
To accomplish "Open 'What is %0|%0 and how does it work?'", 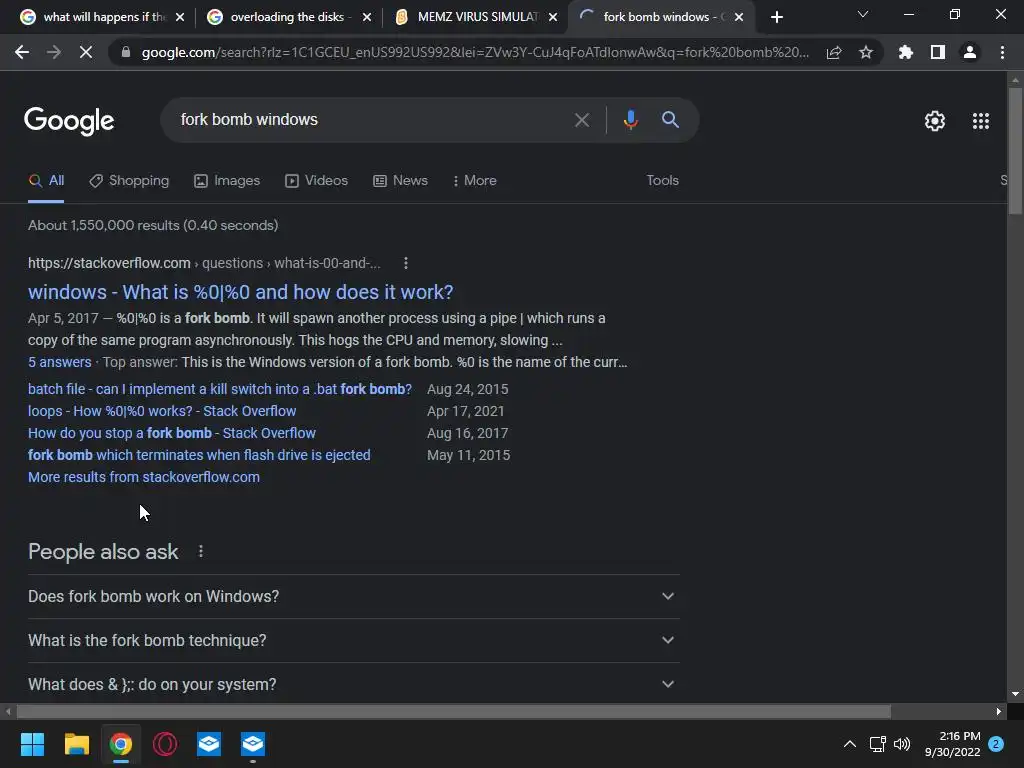I will pos(240,292).
